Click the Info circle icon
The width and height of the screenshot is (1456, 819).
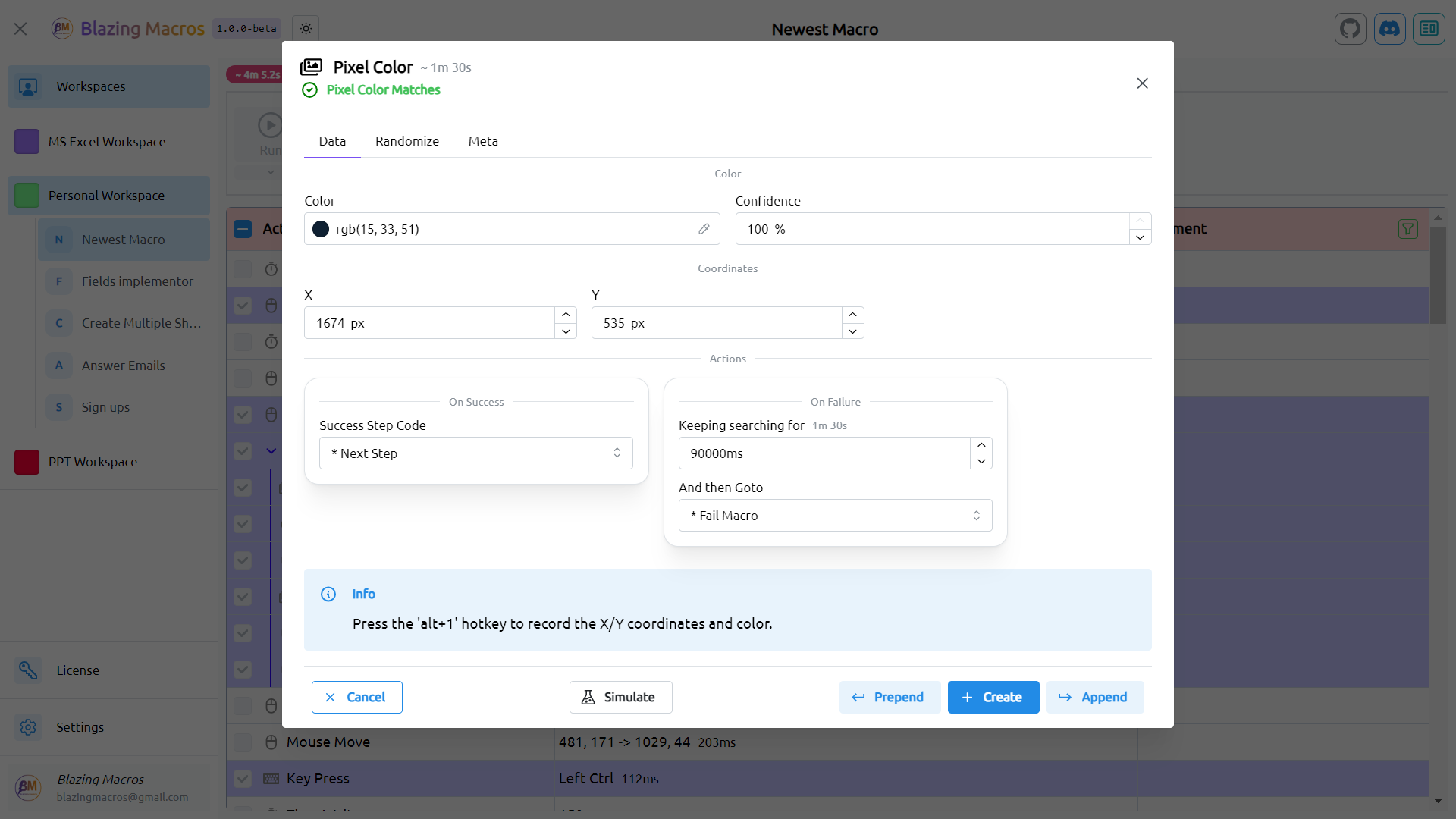point(328,594)
